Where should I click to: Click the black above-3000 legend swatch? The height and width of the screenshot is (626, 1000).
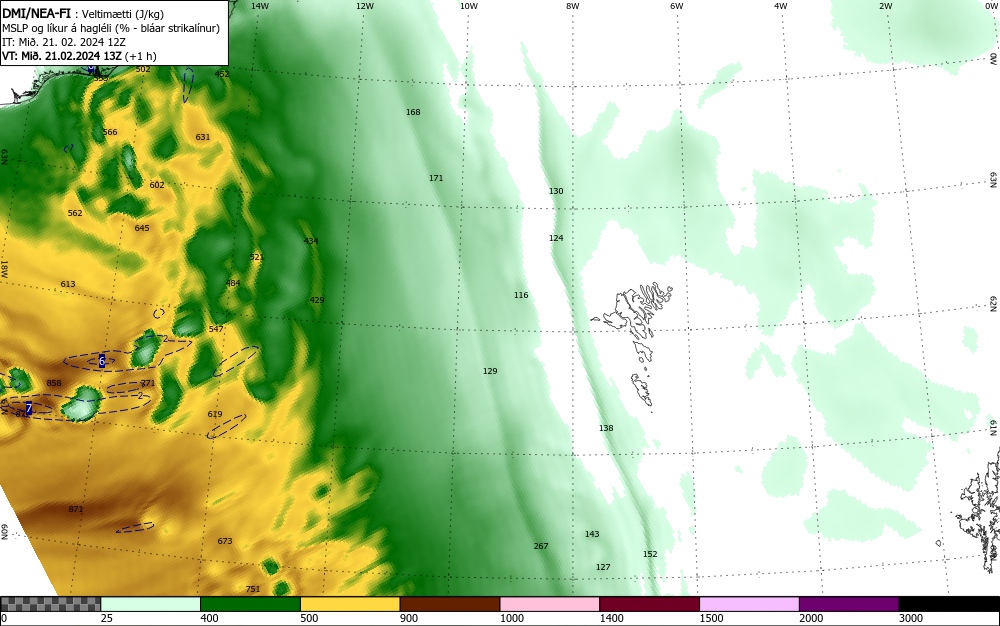click(x=949, y=604)
